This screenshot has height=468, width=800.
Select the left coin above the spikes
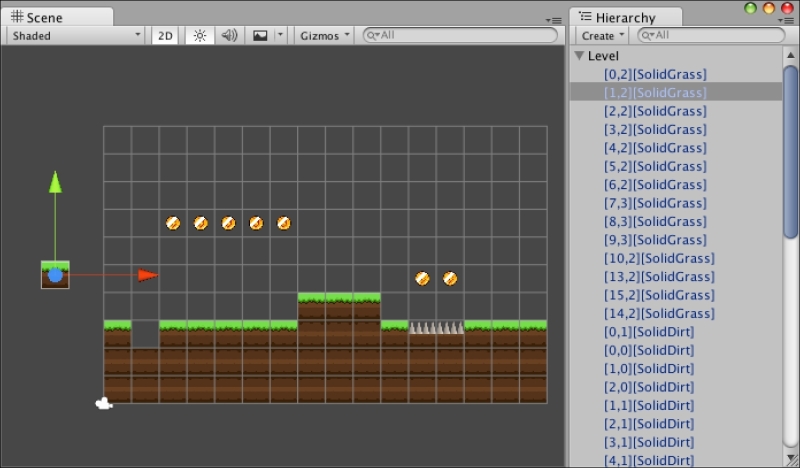point(422,278)
